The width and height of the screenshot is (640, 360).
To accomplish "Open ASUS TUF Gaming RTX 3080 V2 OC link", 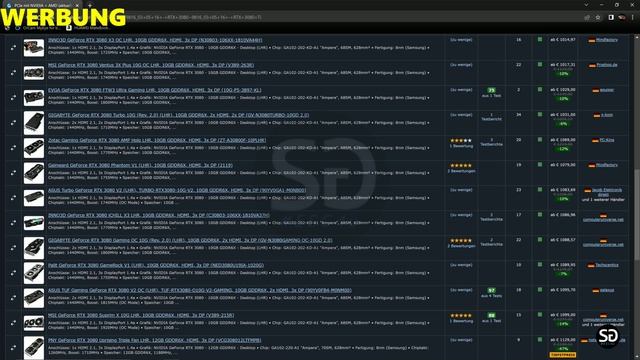I will (x=200, y=290).
